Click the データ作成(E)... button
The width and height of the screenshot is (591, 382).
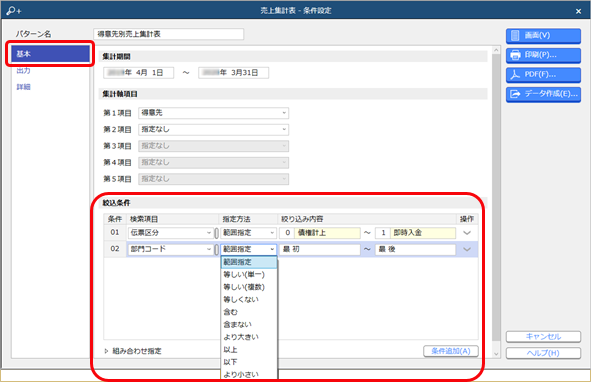click(543, 94)
